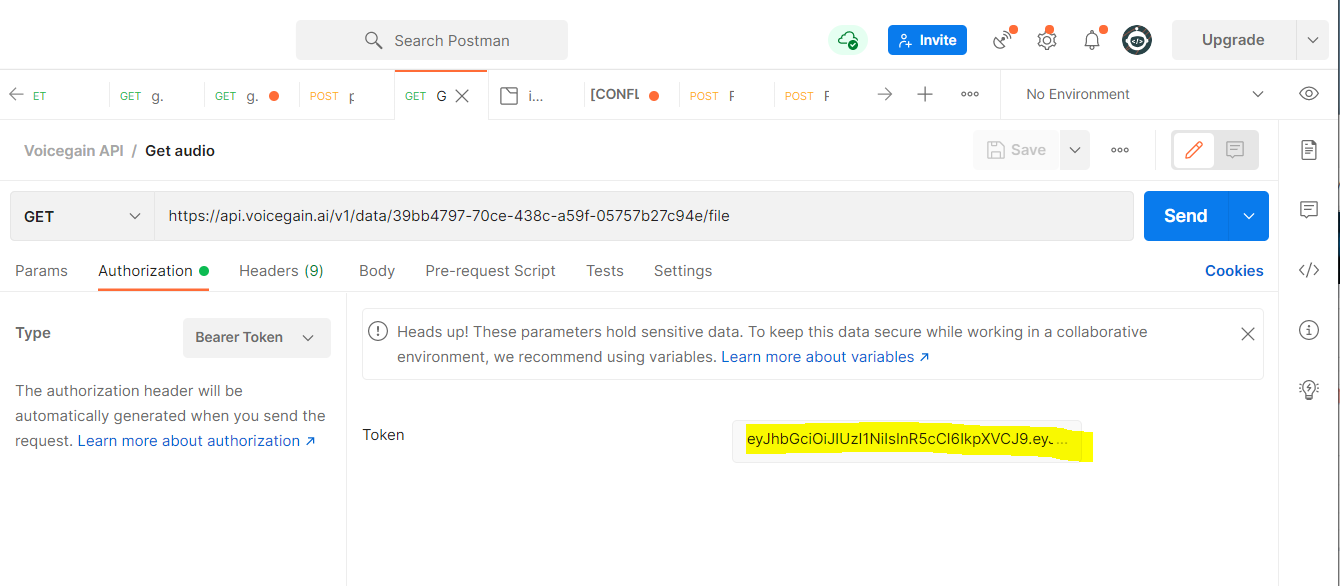The width and height of the screenshot is (1340, 586).
Task: Open the No Environment selector
Action: pyautogui.click(x=1143, y=94)
